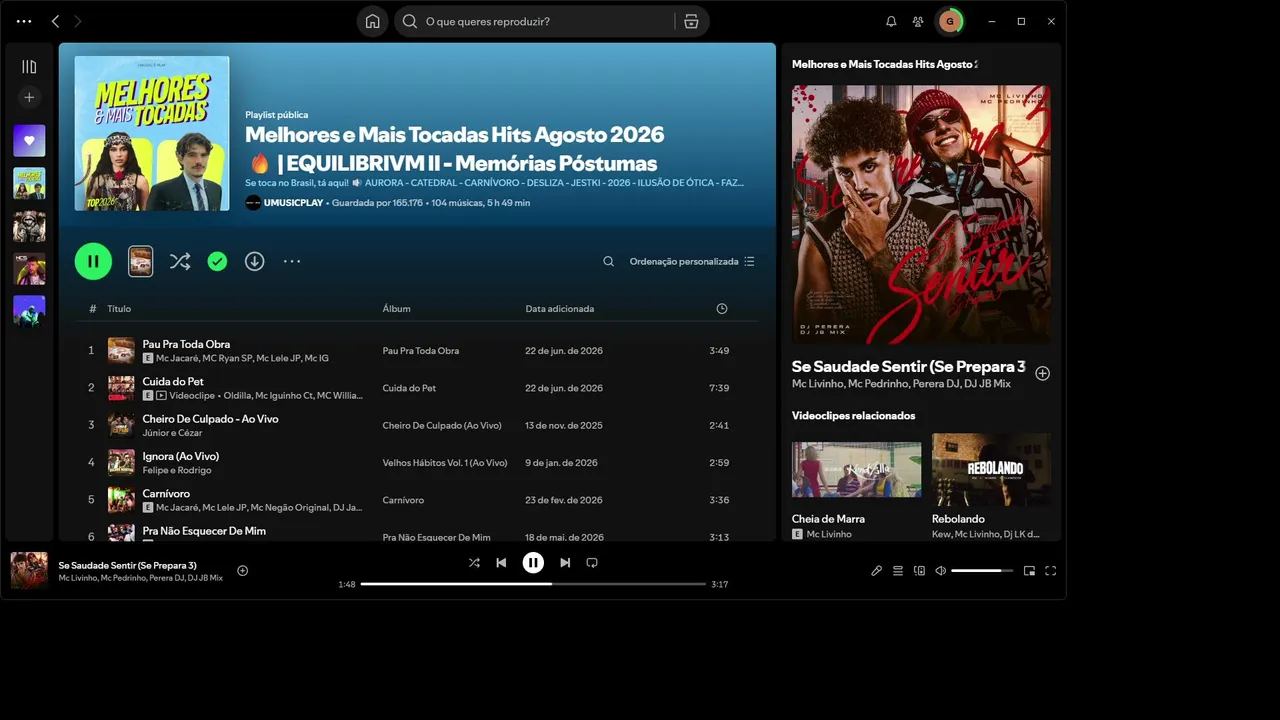Viewport: 1280px width, 720px height.
Task: Toggle shuffle in the player bar
Action: (474, 563)
